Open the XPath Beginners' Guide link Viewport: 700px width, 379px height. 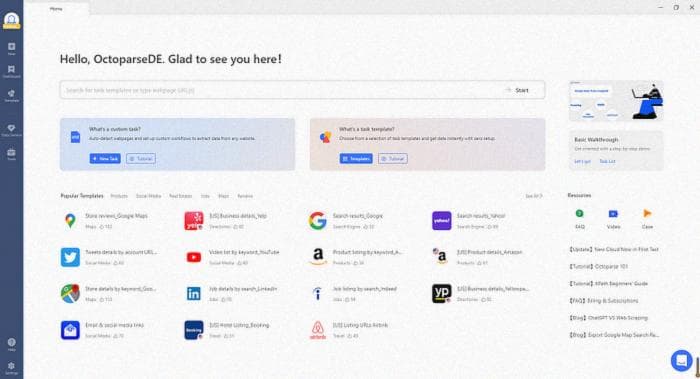608,283
